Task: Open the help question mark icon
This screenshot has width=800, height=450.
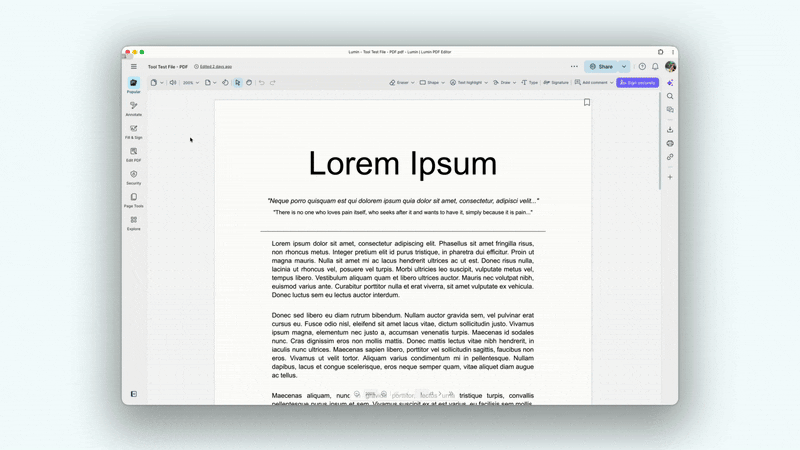Action: (642, 67)
